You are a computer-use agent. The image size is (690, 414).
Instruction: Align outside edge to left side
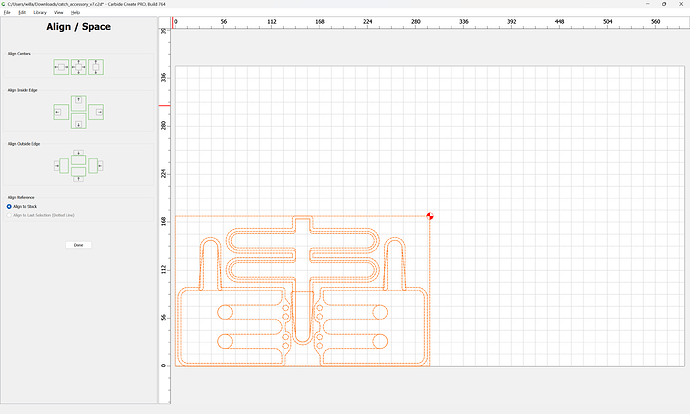(x=61, y=166)
